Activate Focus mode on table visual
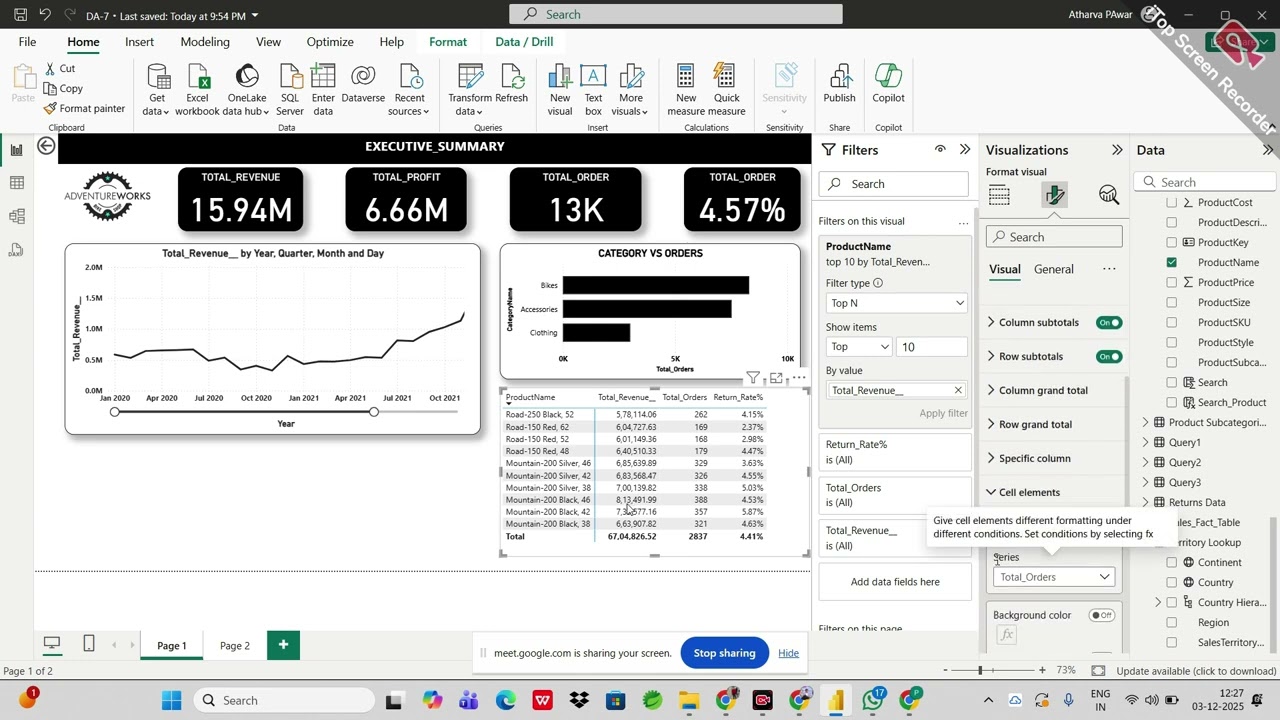This screenshot has height=720, width=1280. click(x=776, y=378)
